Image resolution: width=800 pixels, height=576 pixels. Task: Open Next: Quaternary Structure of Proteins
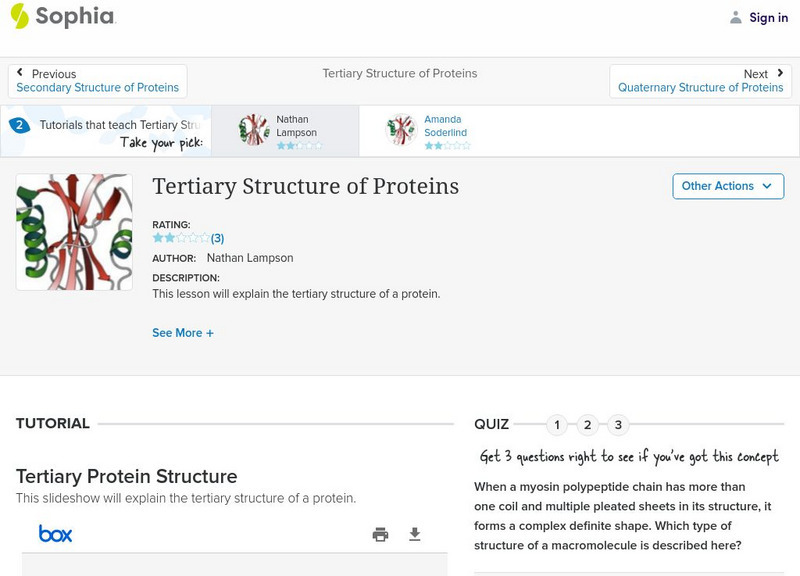coord(700,81)
